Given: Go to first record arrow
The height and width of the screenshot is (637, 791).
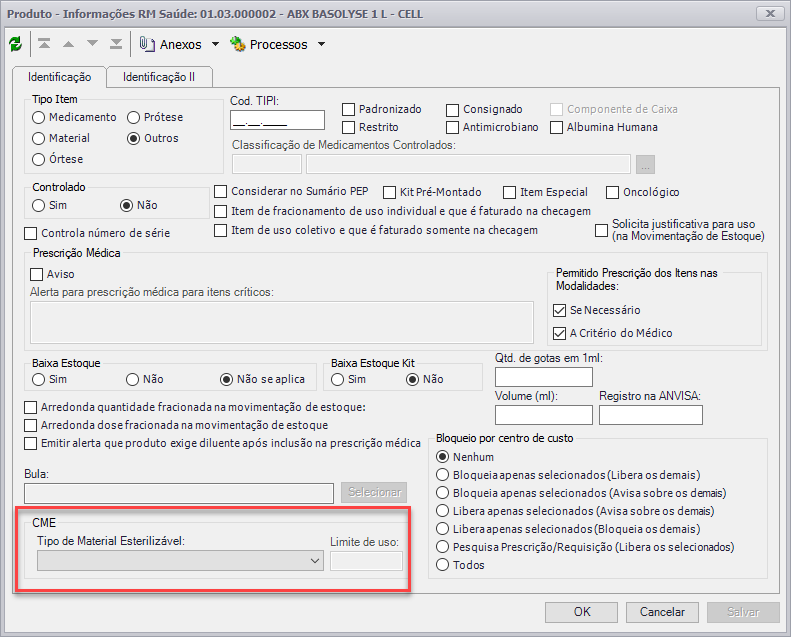Looking at the screenshot, I should (44, 44).
